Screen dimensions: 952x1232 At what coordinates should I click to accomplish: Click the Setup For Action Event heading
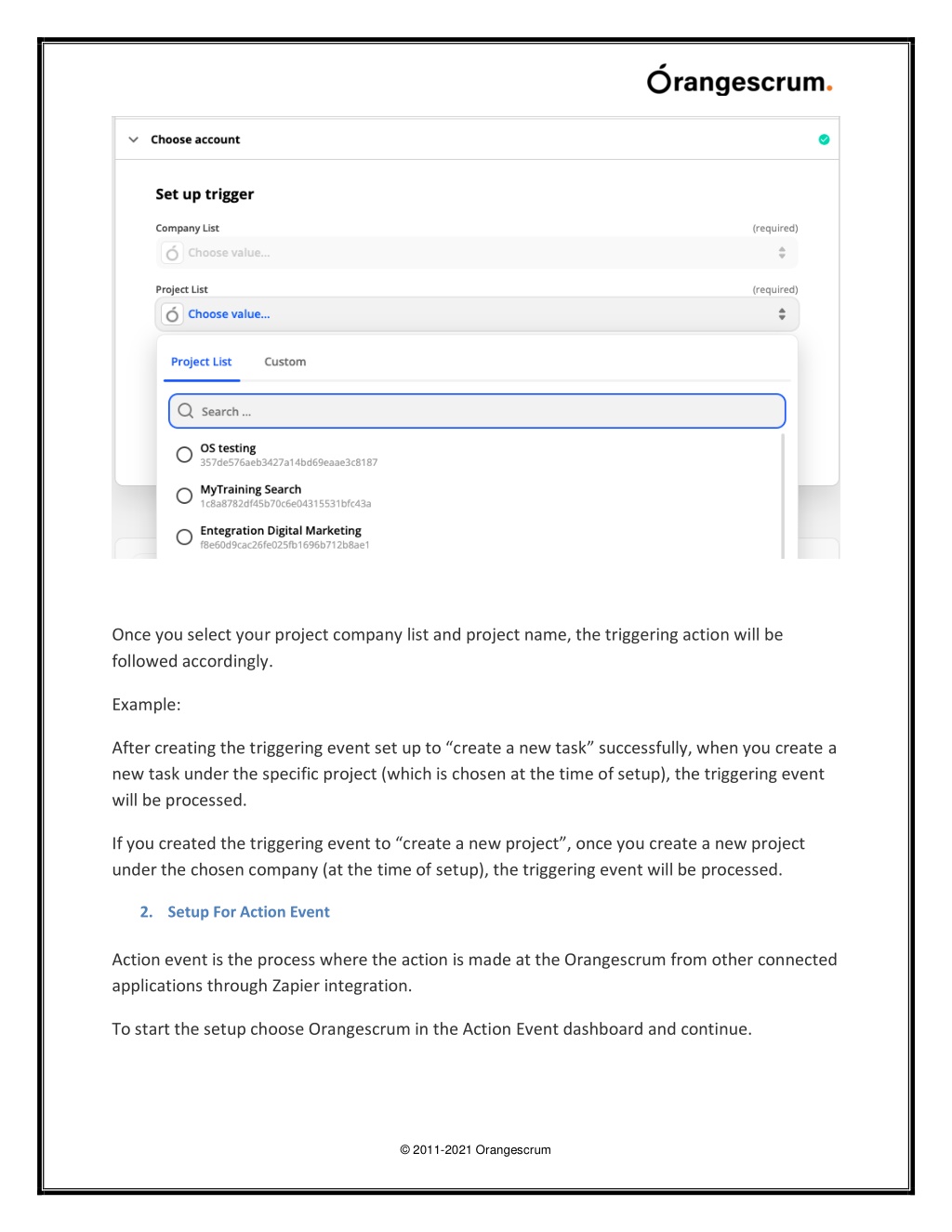[x=248, y=912]
